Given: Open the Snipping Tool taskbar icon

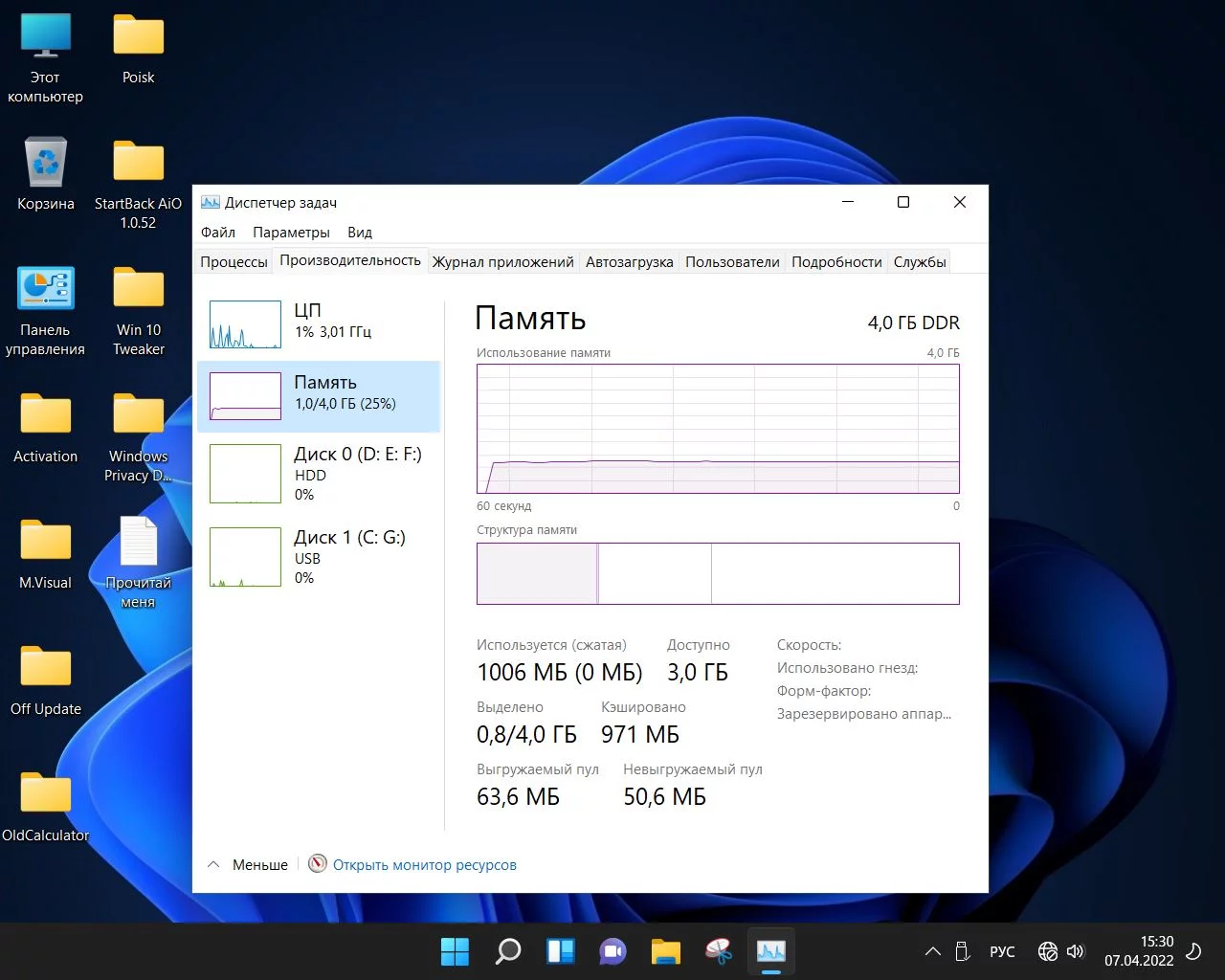Looking at the screenshot, I should point(718,951).
